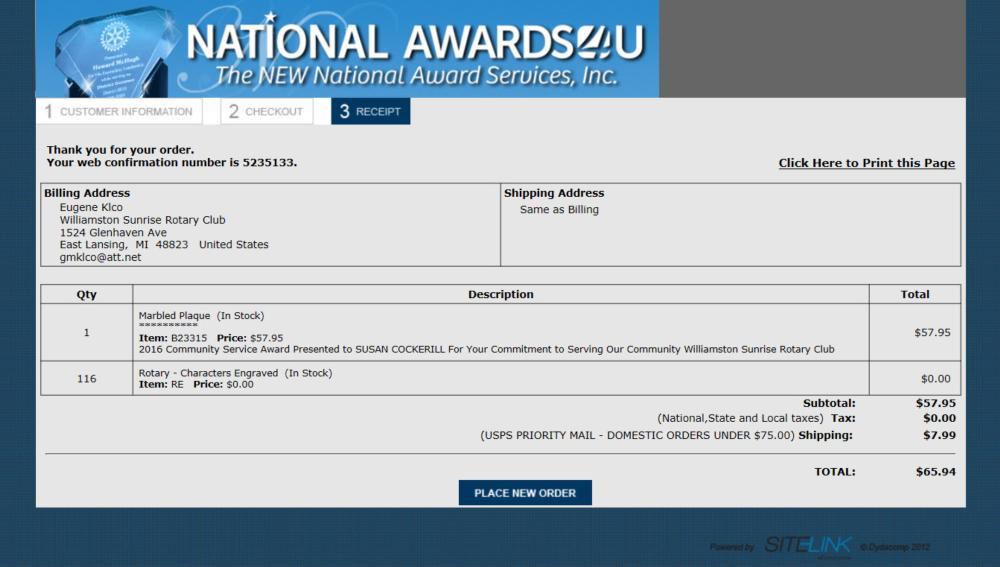Click the National Awards4U banner logo

pyautogui.click(x=348, y=49)
